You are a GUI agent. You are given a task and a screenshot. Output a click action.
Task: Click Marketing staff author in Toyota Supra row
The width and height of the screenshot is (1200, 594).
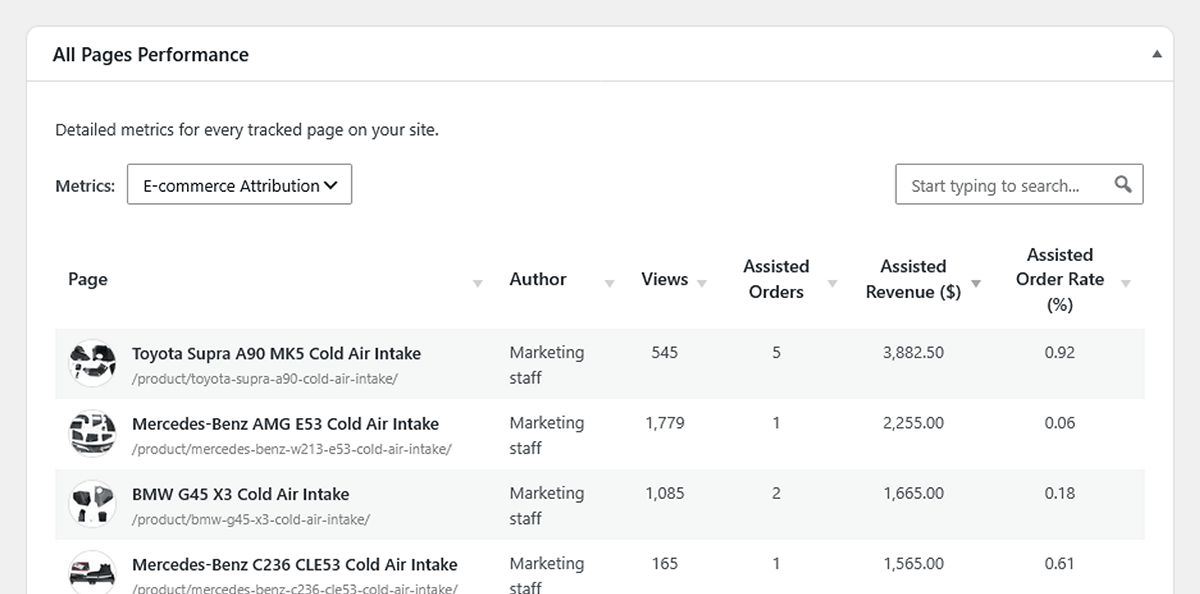click(x=547, y=365)
